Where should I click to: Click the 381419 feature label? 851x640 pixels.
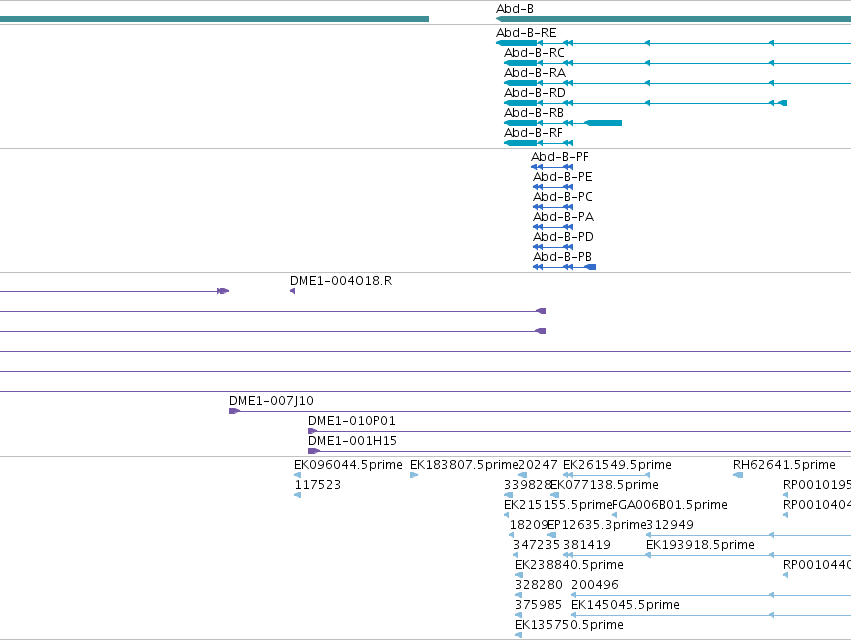[587, 545]
